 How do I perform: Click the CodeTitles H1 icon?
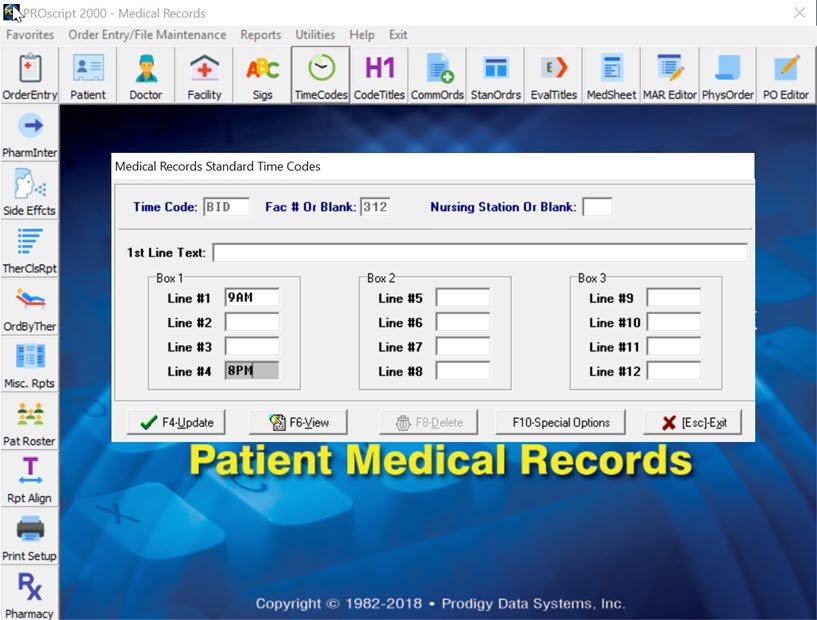[379, 76]
